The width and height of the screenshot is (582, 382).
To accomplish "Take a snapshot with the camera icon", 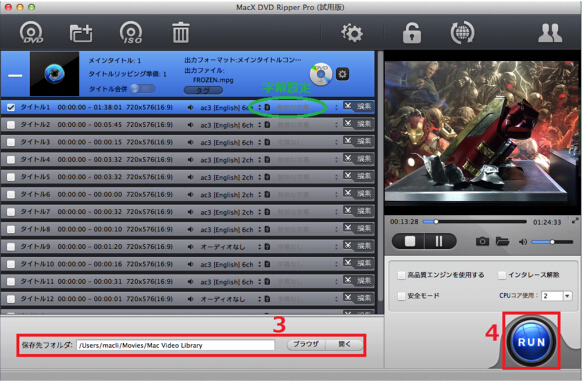I will point(482,242).
